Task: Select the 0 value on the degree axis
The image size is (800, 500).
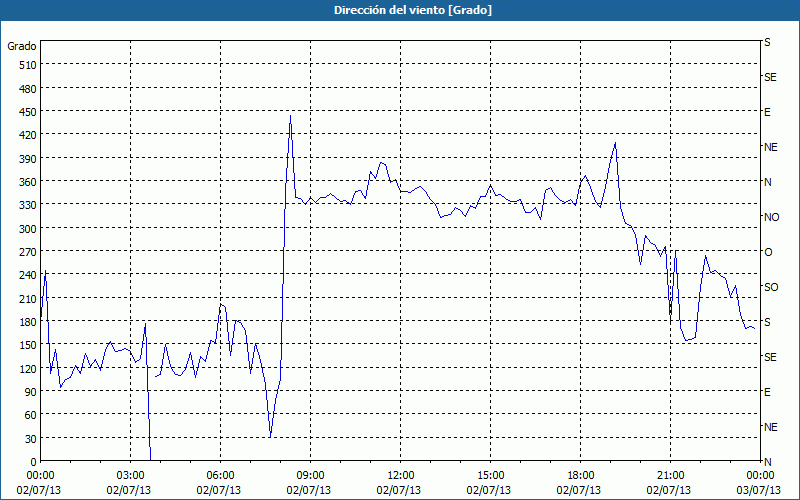Action: (34, 462)
